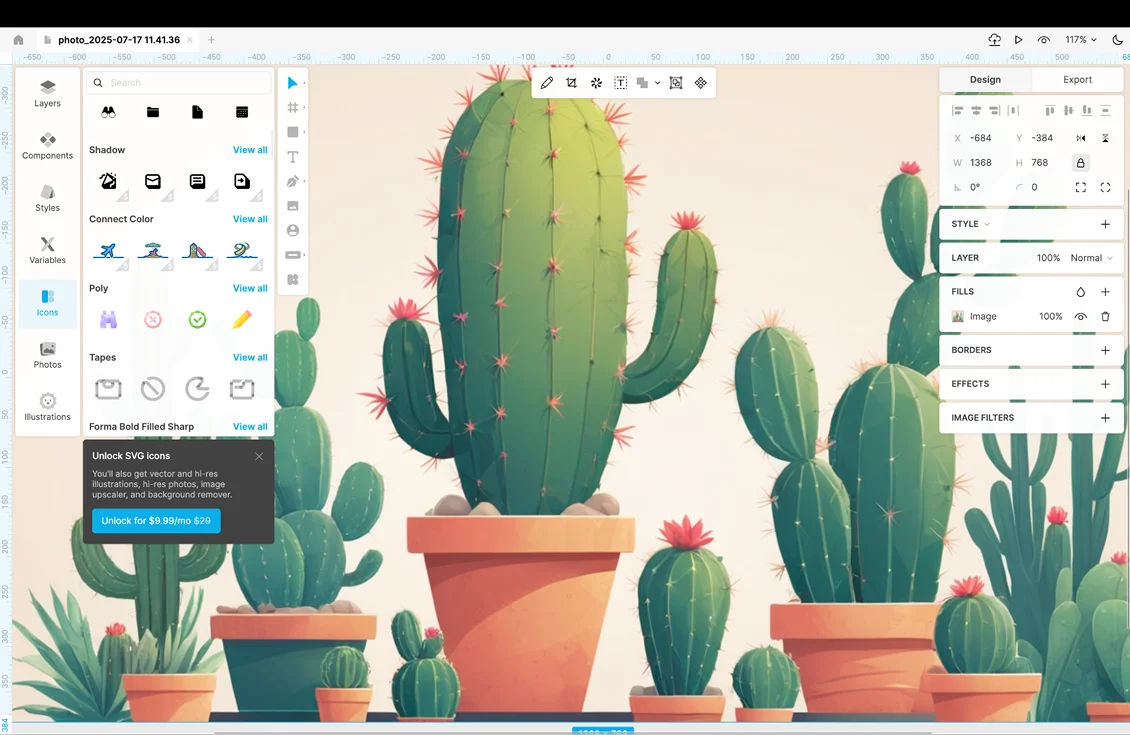
Task: Click the Avatar tool icon
Action: click(293, 231)
